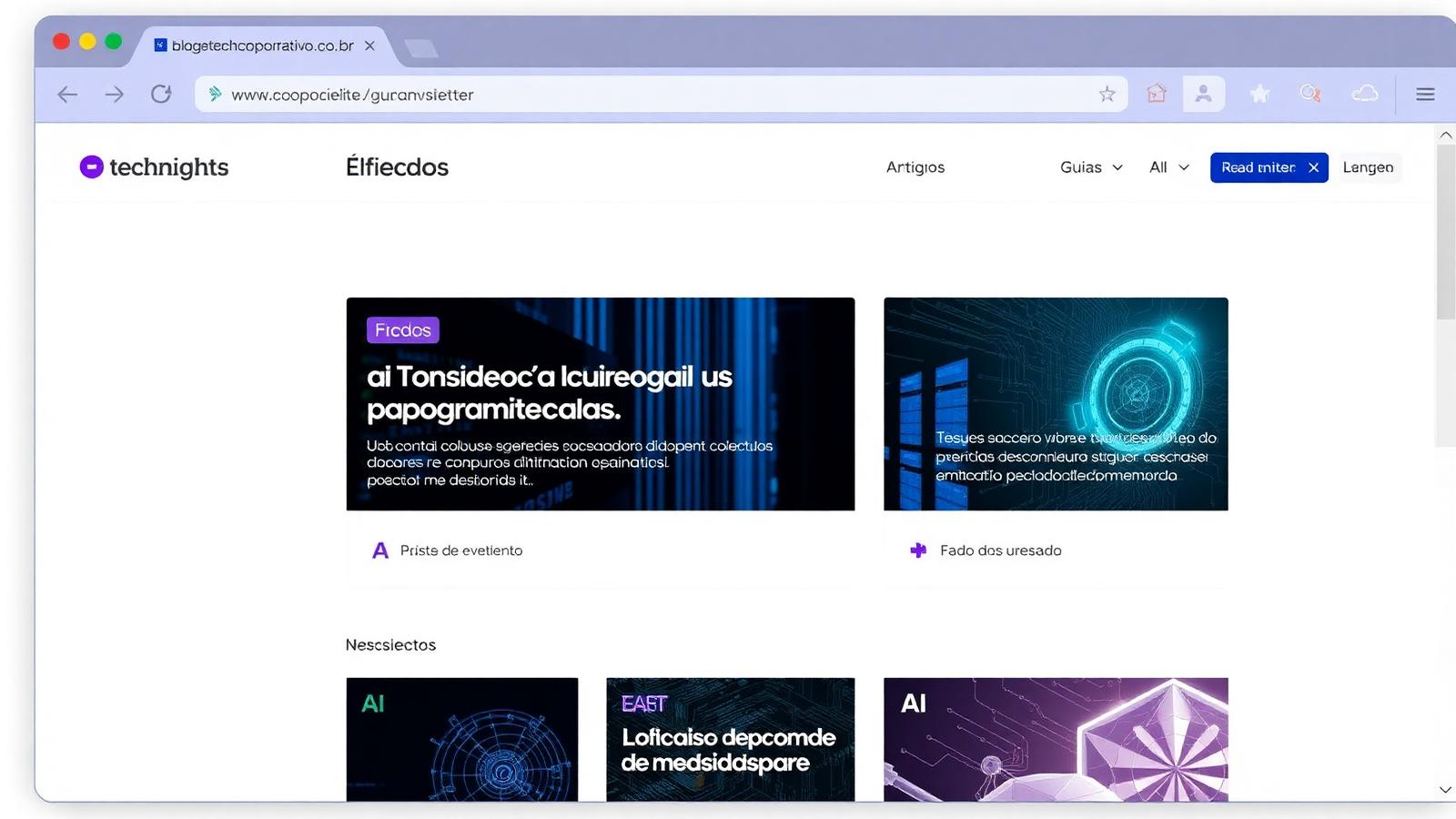The width and height of the screenshot is (1456, 819).
Task: Open the featured article ai Tonsideoc'a headline
Action: [x=550, y=393]
